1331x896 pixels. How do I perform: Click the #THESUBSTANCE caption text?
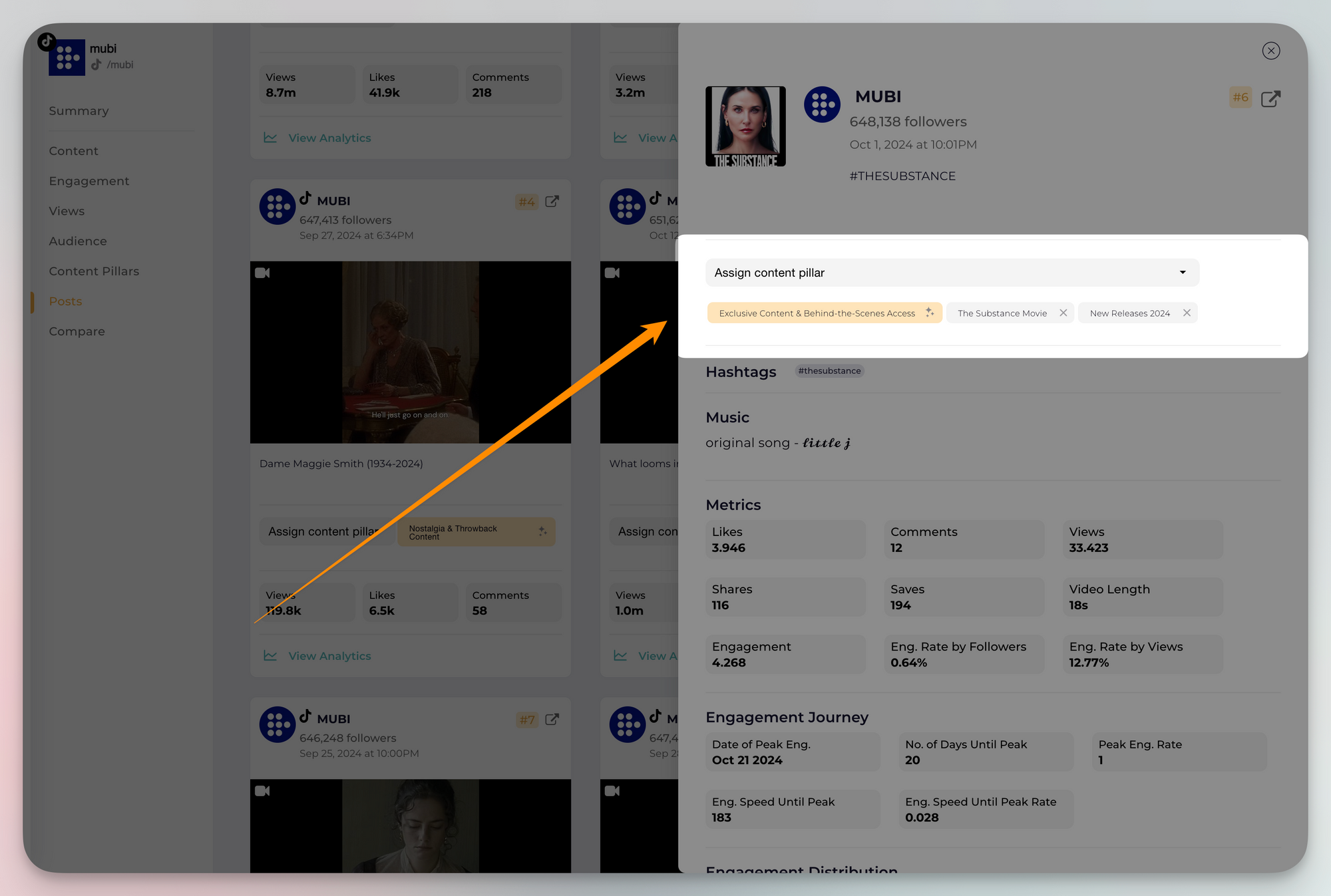[x=902, y=176]
